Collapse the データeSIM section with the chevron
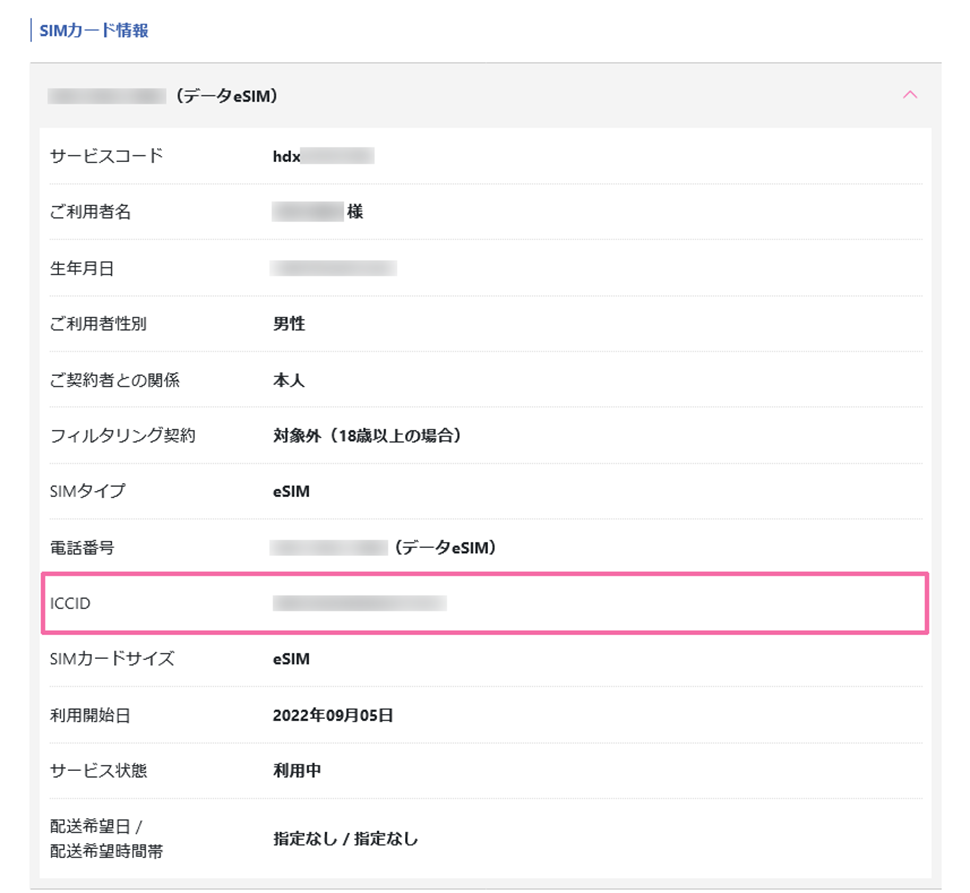 (x=909, y=96)
